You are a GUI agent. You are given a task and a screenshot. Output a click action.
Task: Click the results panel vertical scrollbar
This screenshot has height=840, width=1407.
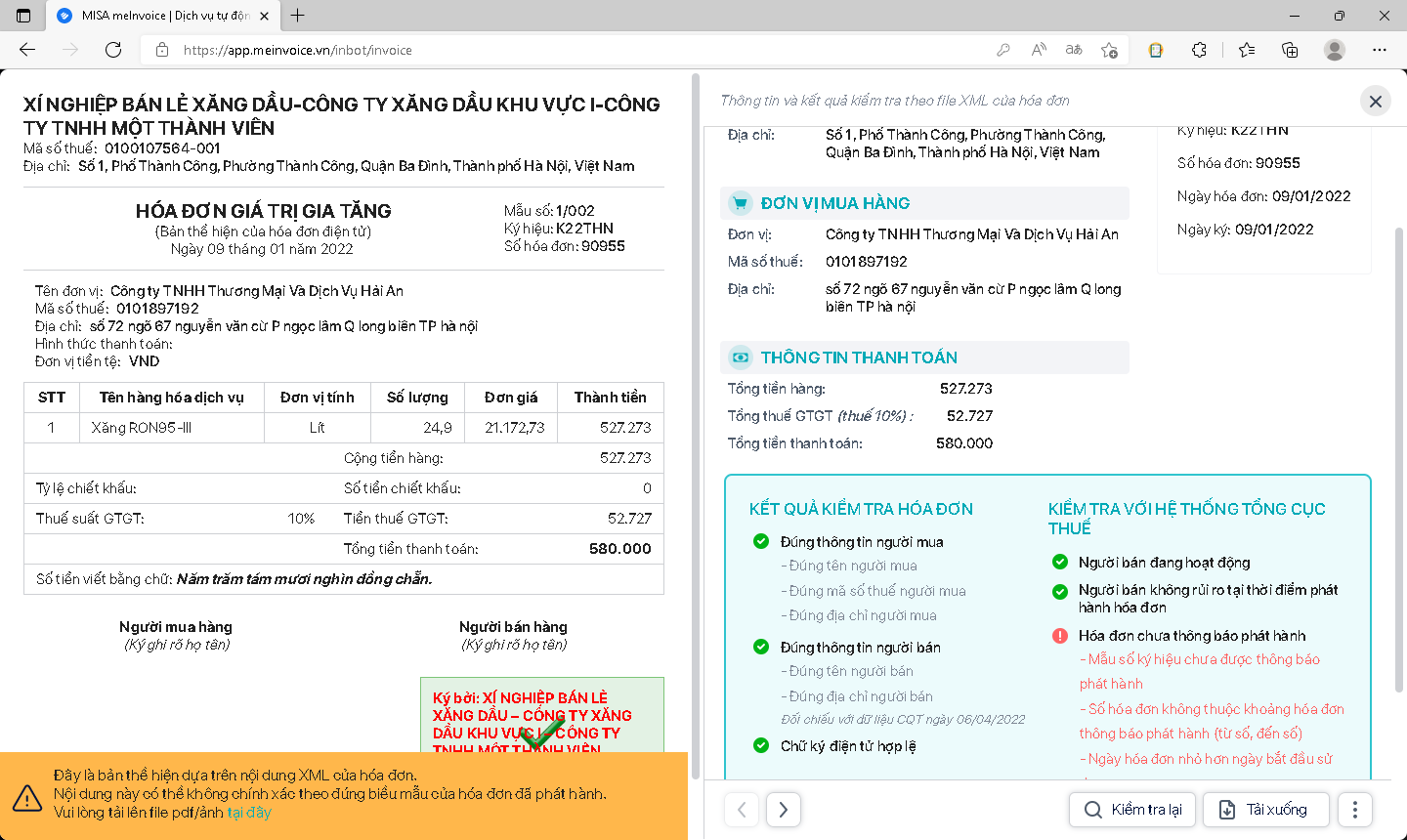1399,459
